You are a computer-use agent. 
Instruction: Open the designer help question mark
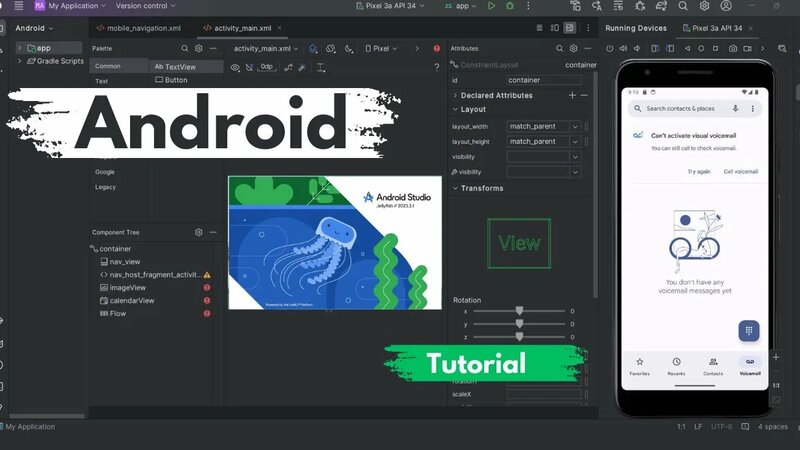[437, 67]
